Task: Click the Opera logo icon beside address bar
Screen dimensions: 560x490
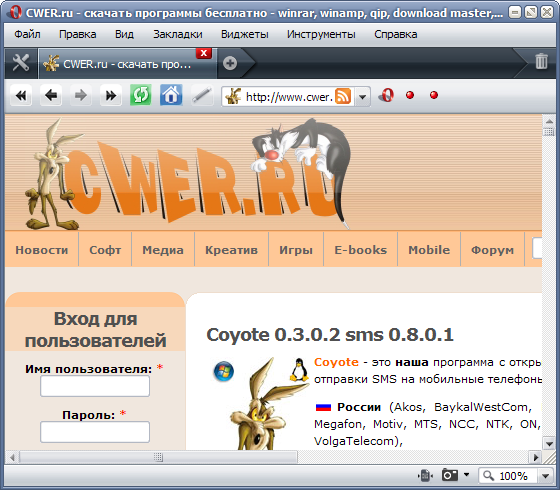Action: (x=387, y=95)
